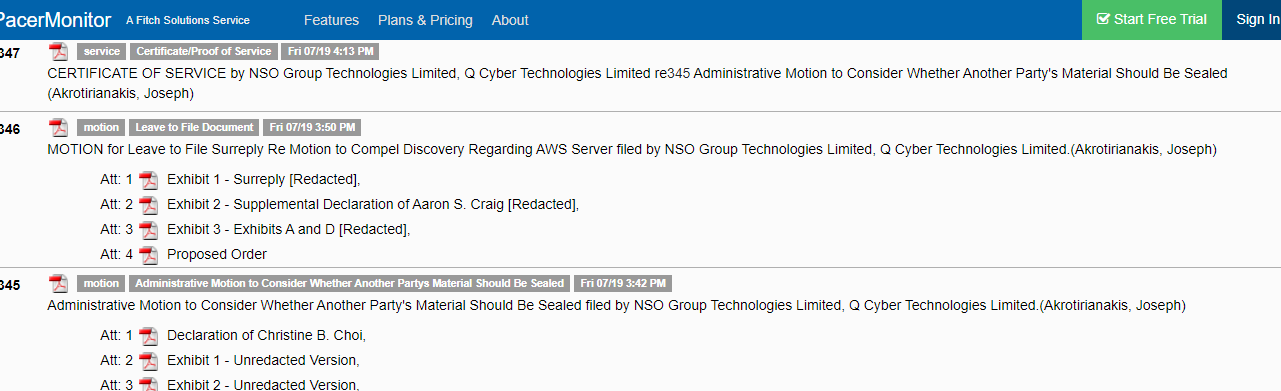Open PDF icon for Supplemental Declaration of Aaron Craig

pos(149,205)
